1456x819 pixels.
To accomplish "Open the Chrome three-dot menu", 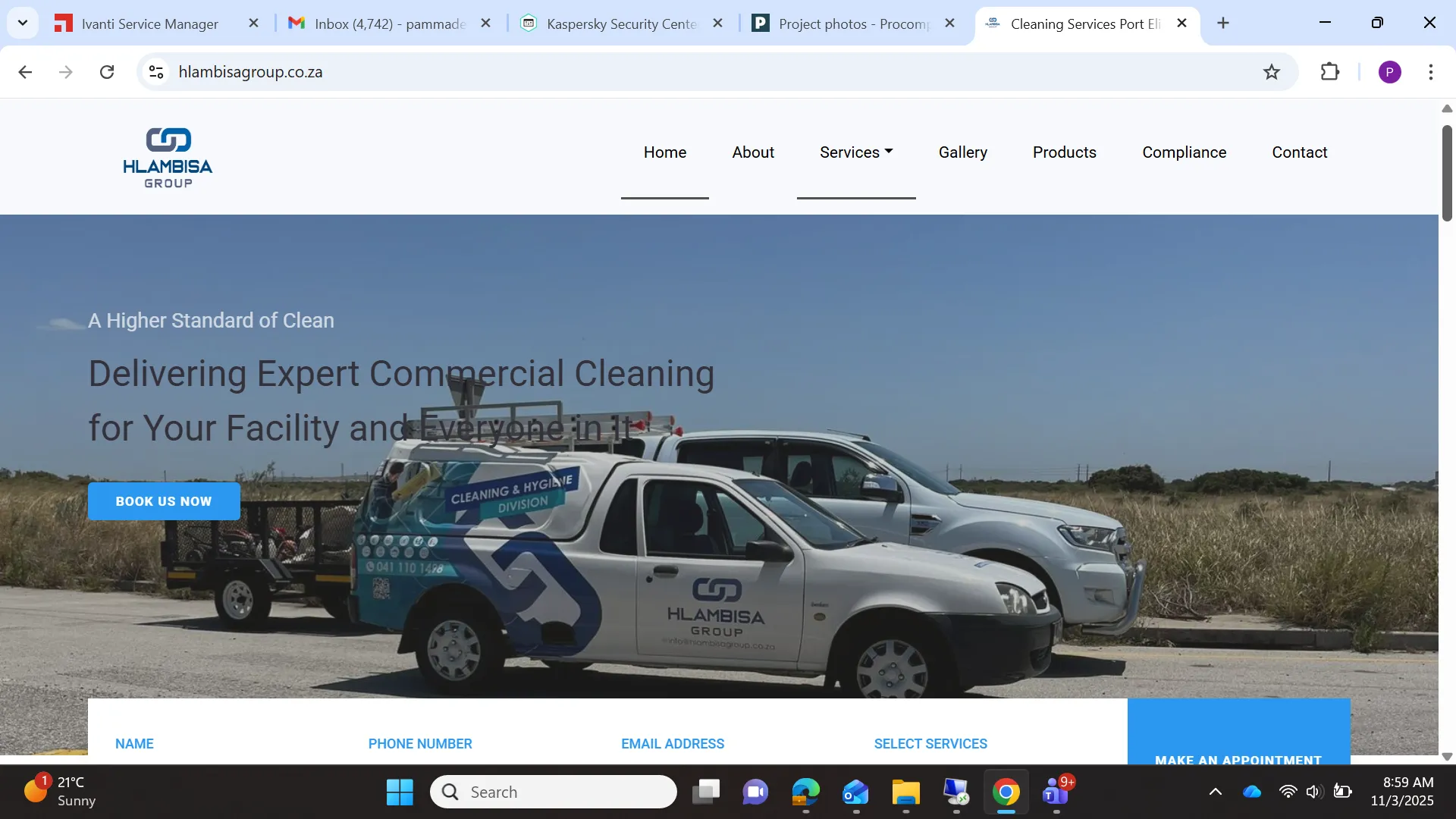I will point(1430,72).
